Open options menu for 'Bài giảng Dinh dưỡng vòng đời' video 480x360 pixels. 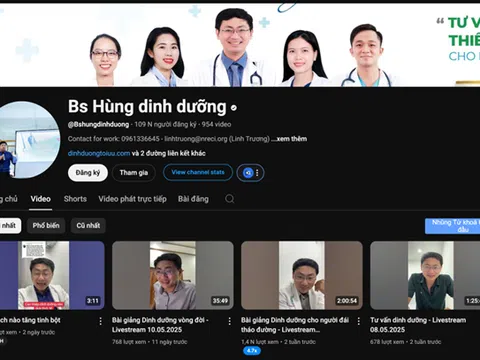coord(229,321)
